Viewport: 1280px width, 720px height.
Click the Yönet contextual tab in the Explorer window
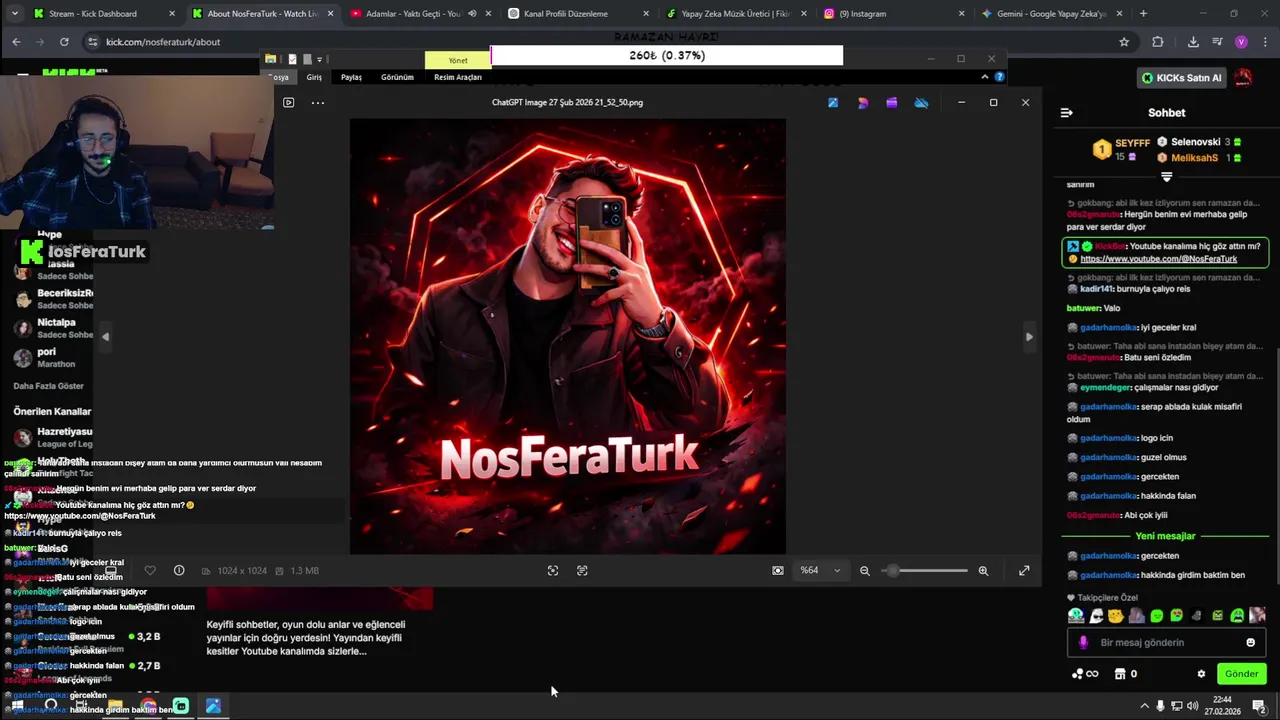click(458, 60)
